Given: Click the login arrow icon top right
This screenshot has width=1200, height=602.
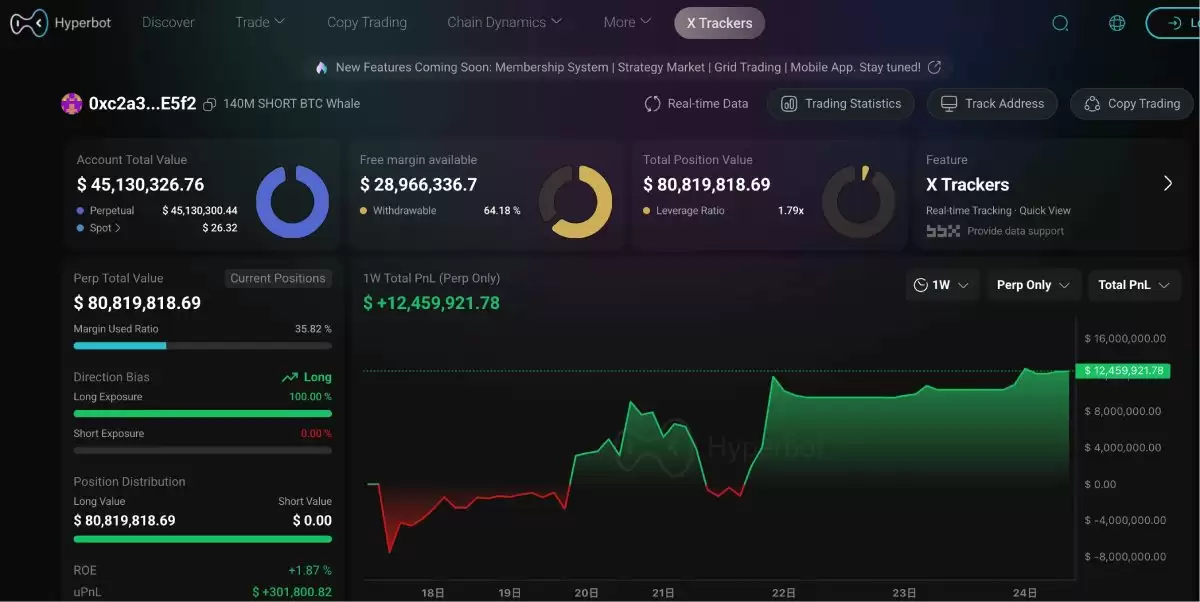Looking at the screenshot, I should click(x=1173, y=22).
